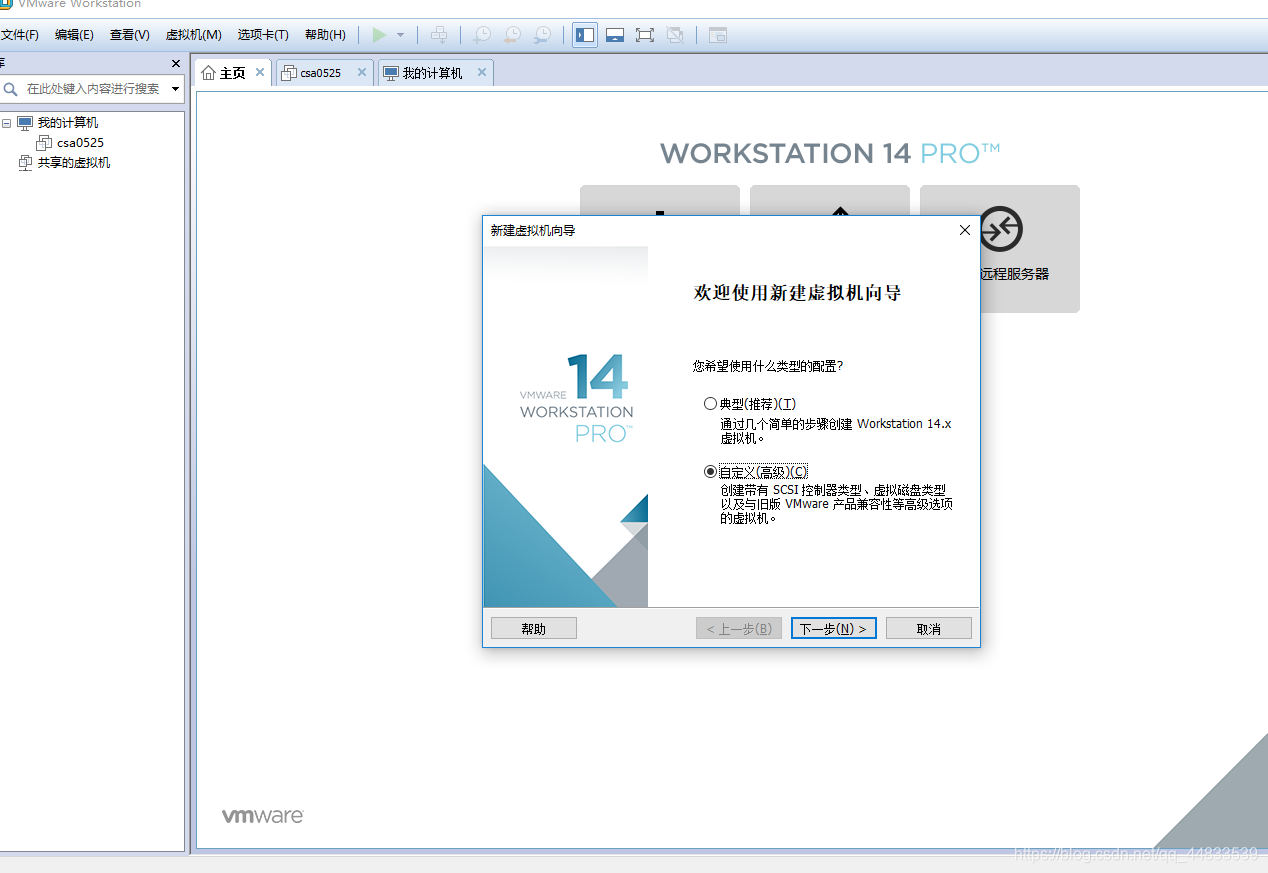Select 我的计算机 in the library tree
Image resolution: width=1268 pixels, height=873 pixels.
pyautogui.click(x=68, y=123)
